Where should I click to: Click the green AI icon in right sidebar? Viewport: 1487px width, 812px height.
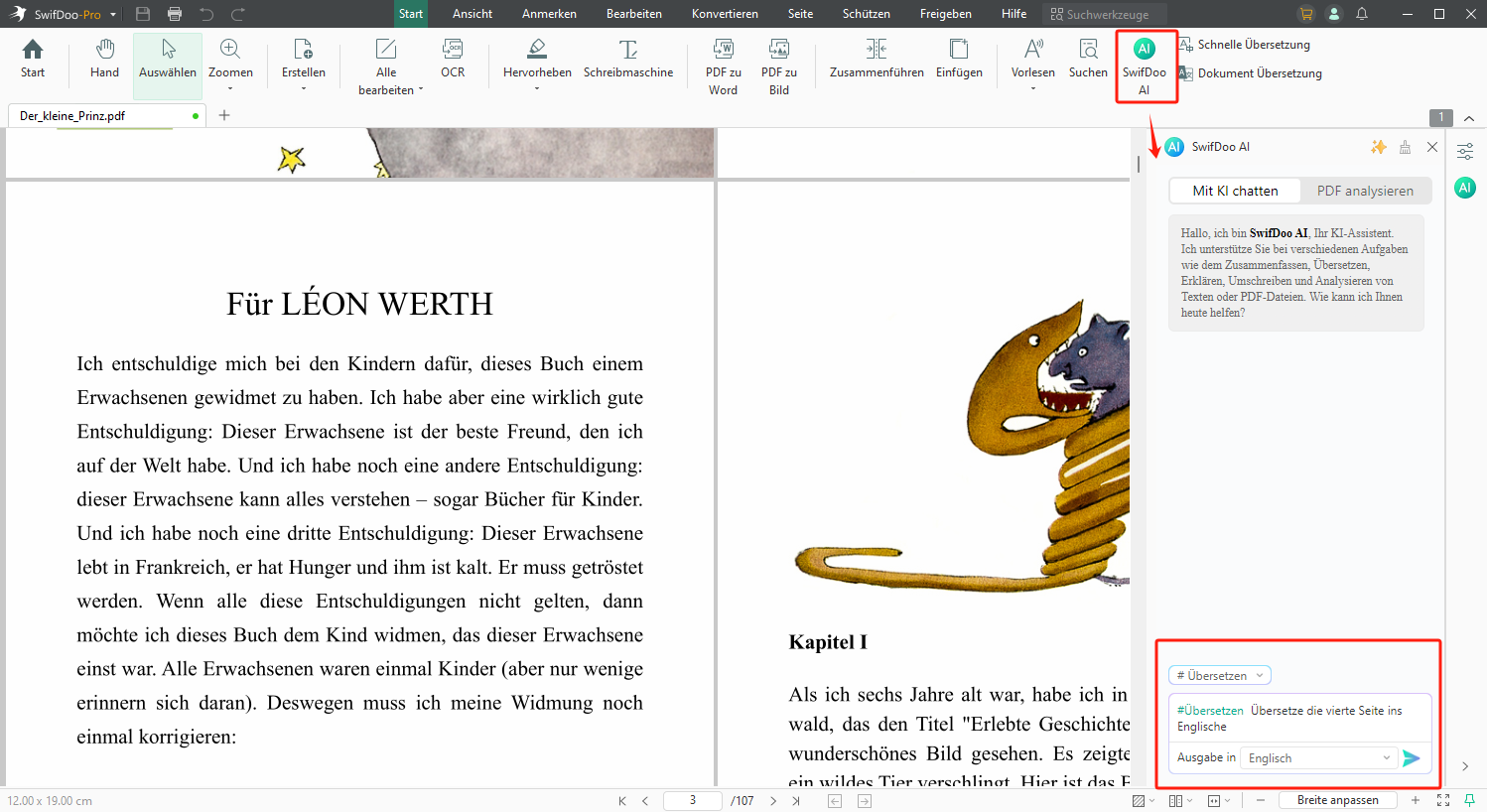click(1465, 188)
